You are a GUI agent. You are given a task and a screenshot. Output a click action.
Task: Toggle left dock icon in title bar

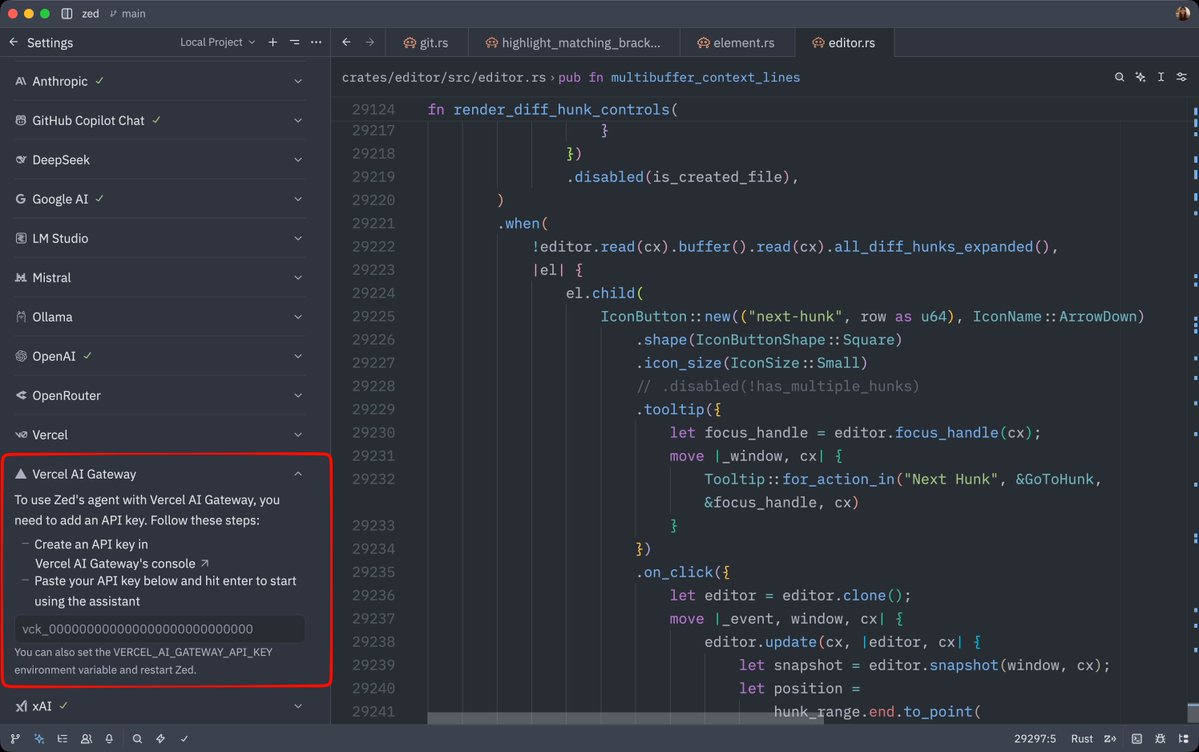click(x=67, y=14)
